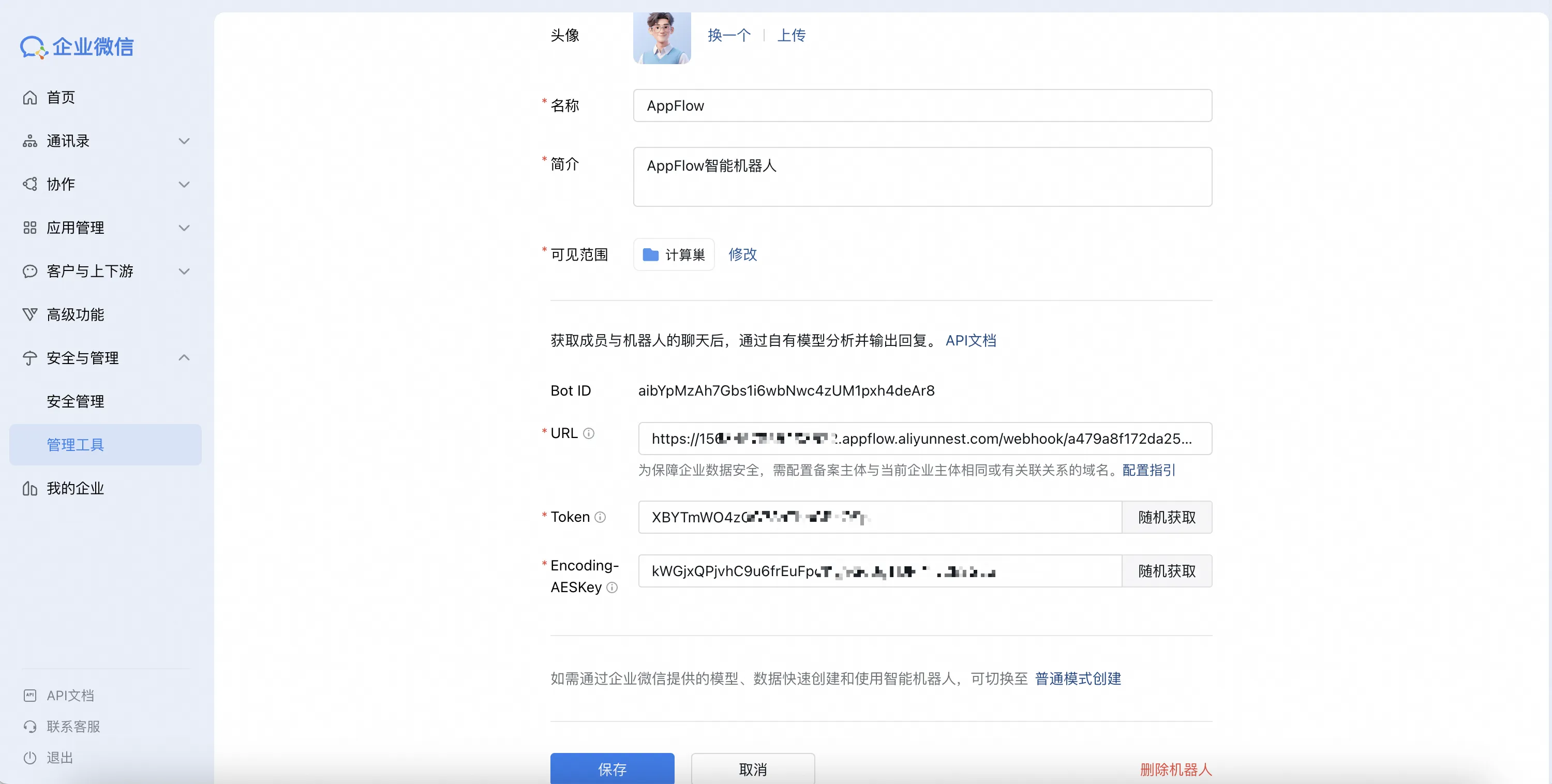Click the 首页 home icon
Viewport: 1552px width, 784px height.
click(30, 97)
